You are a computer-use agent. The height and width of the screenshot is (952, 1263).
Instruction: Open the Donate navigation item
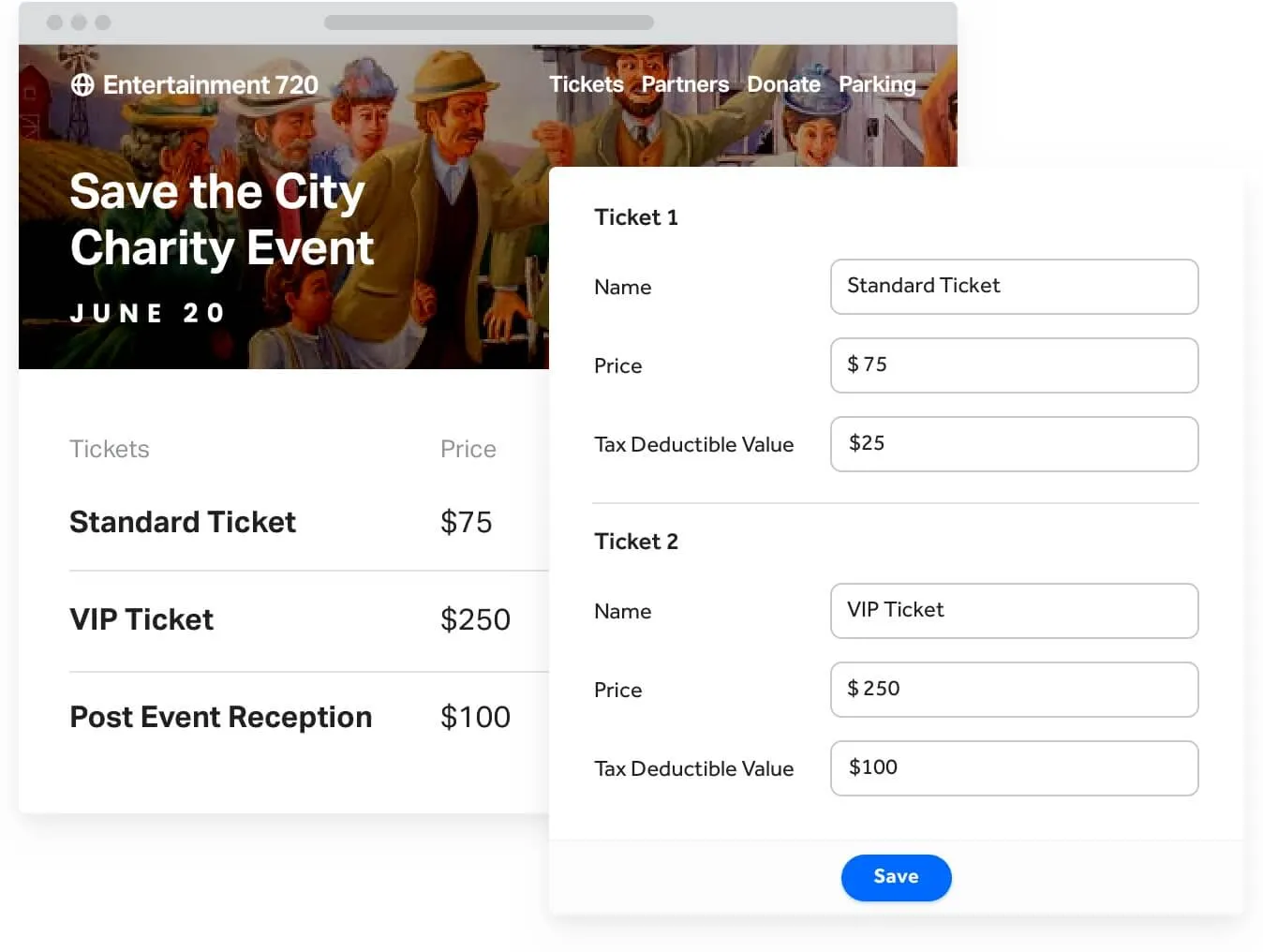pos(783,84)
